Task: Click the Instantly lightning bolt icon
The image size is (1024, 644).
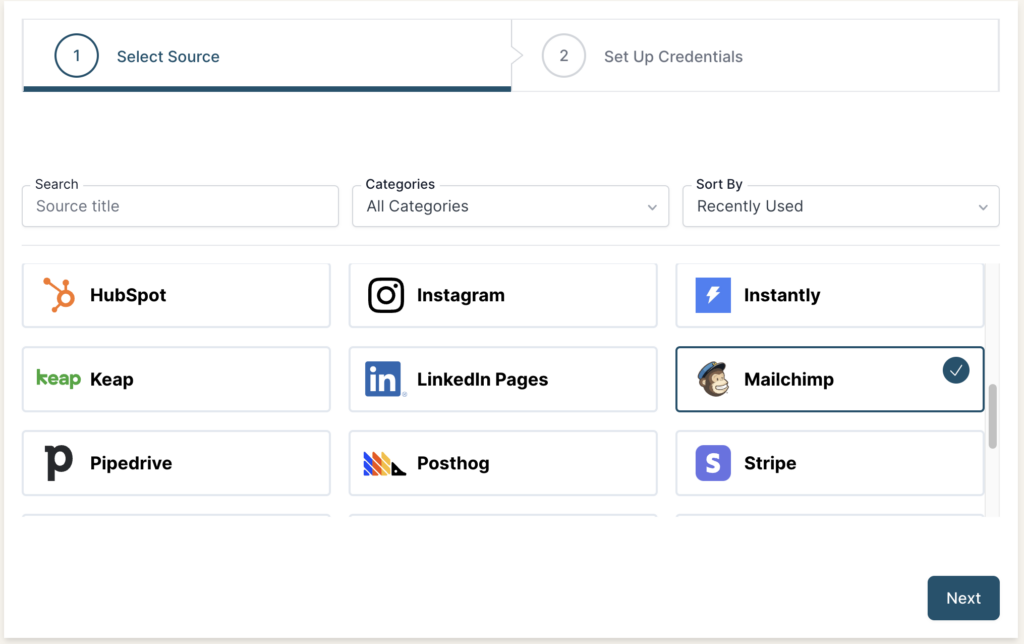Action: (713, 295)
